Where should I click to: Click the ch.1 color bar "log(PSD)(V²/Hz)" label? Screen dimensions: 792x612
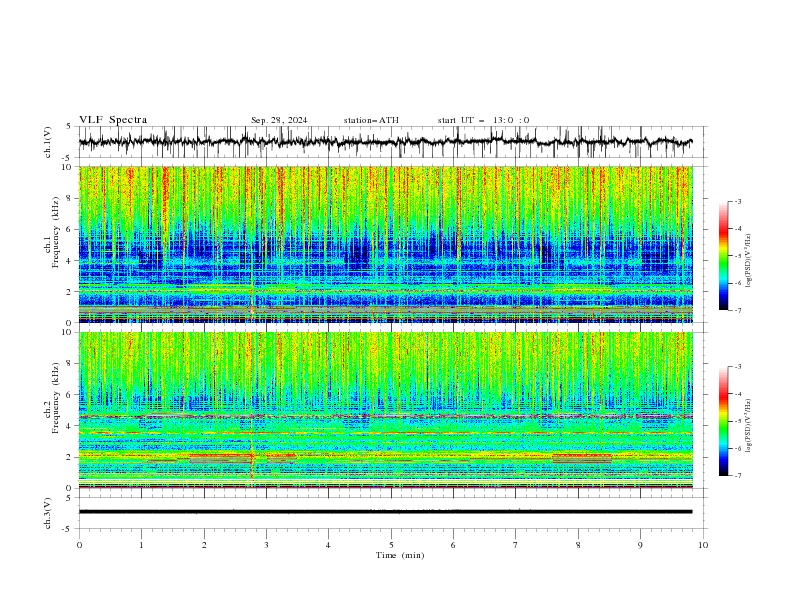coord(748,261)
